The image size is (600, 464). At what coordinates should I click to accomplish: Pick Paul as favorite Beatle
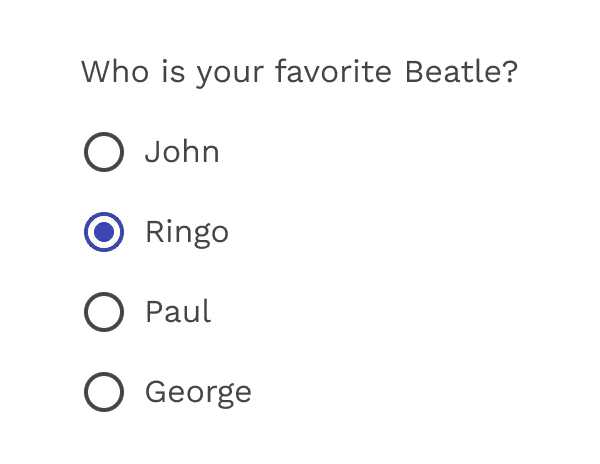[x=104, y=313]
